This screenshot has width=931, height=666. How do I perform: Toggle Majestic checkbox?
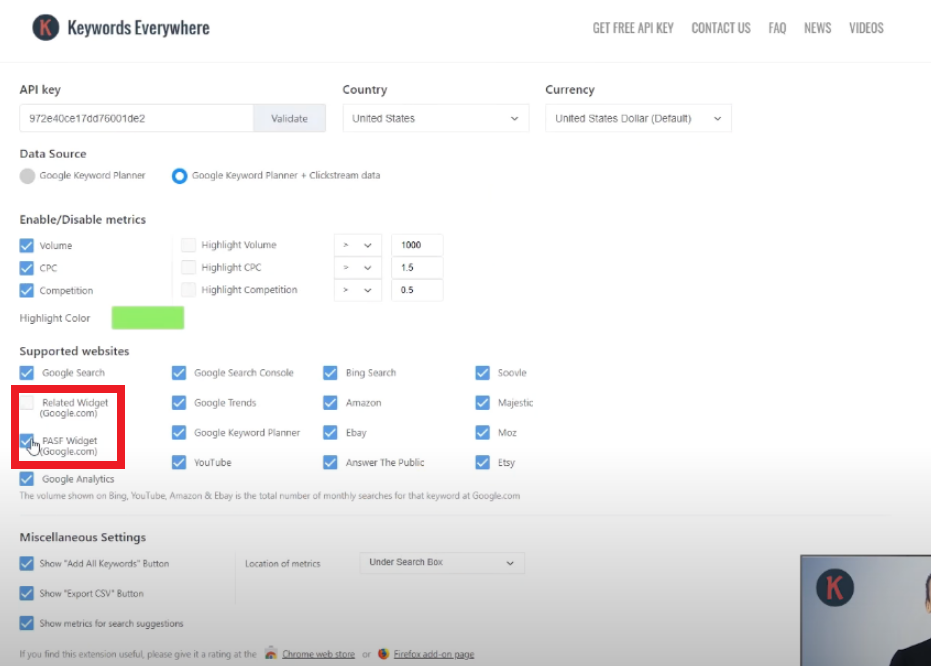(483, 403)
